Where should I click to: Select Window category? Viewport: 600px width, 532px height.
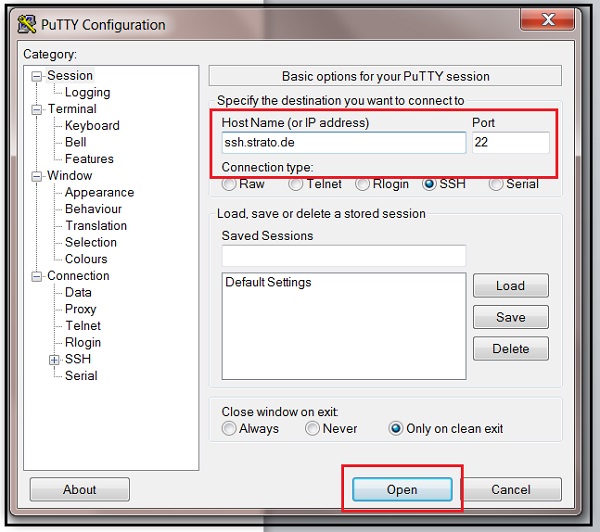(70, 176)
